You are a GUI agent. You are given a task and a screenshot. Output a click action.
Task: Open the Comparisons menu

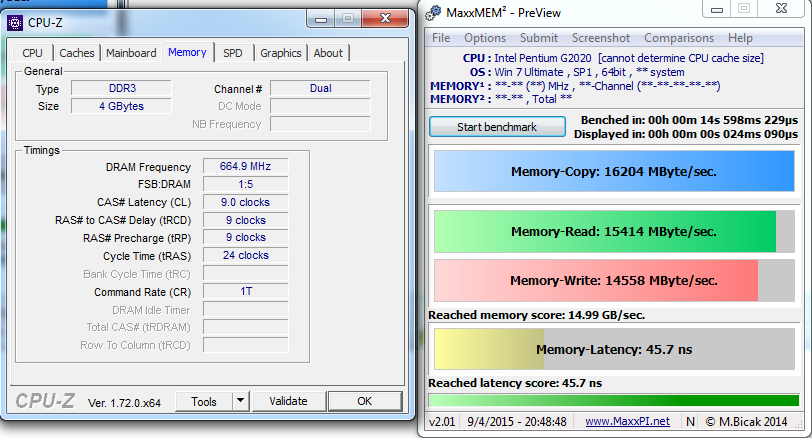tap(679, 38)
